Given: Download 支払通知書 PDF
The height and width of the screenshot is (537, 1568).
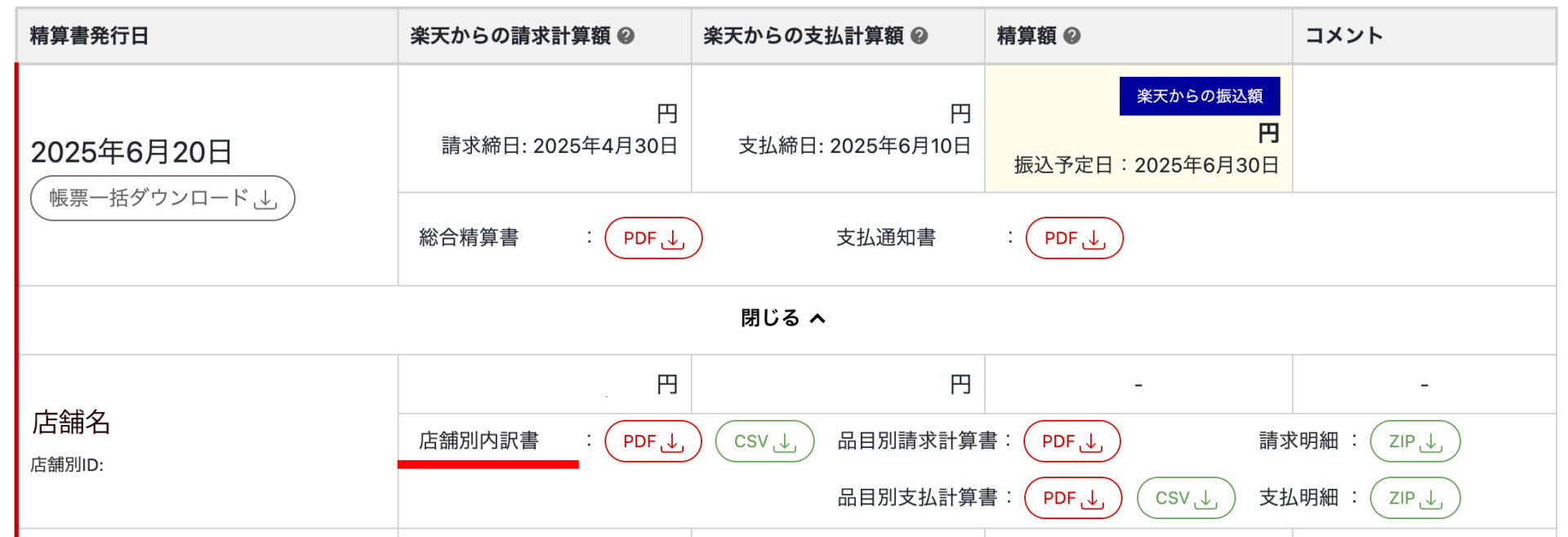Looking at the screenshot, I should pos(1074,239).
